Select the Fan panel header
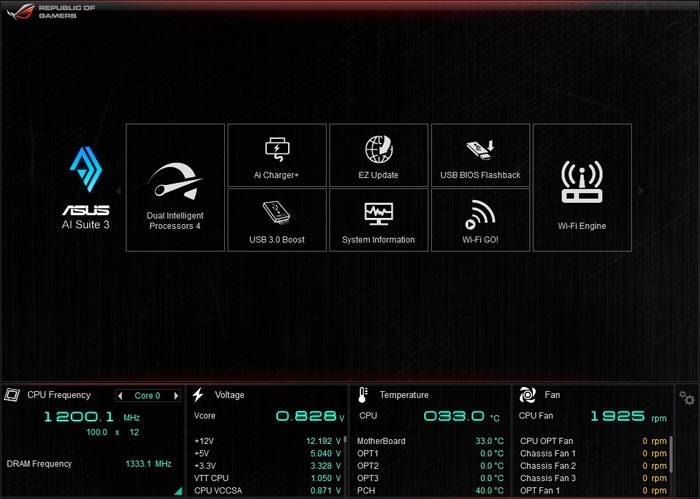Screen dimensions: 700x499 point(553,395)
